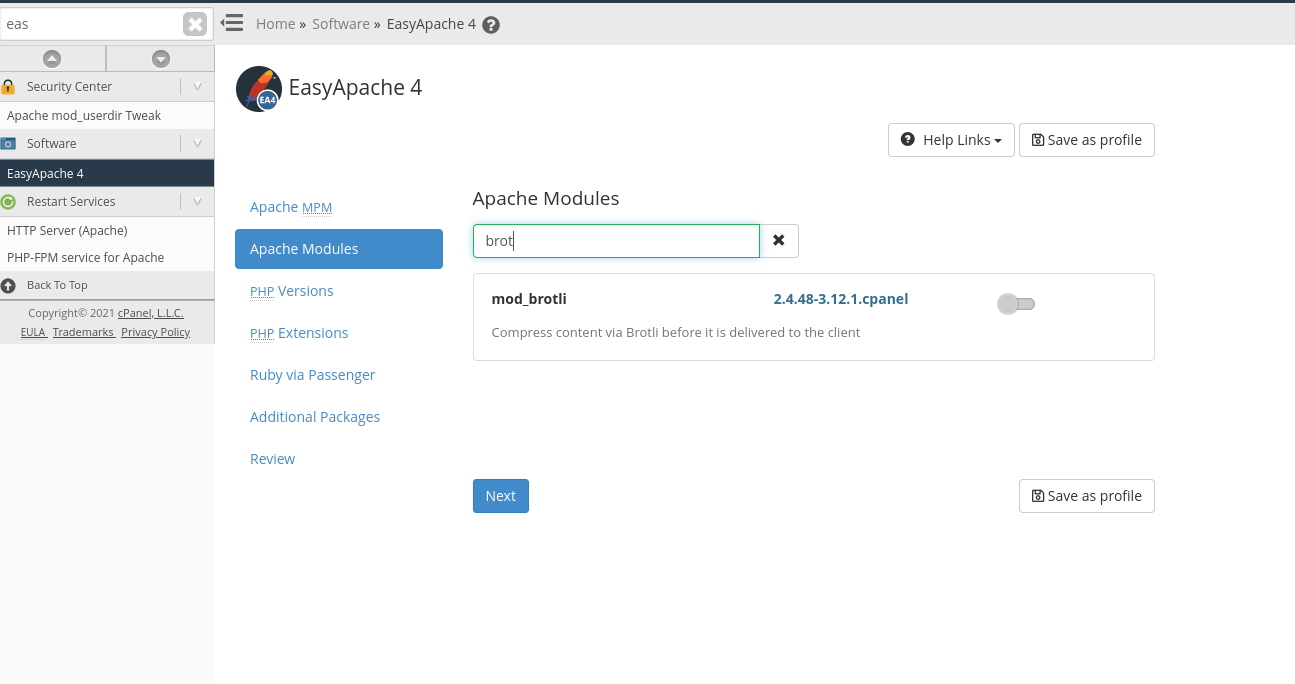The width and height of the screenshot is (1295, 684).
Task: Open the EasyApache 4 help question icon
Action: (x=491, y=25)
